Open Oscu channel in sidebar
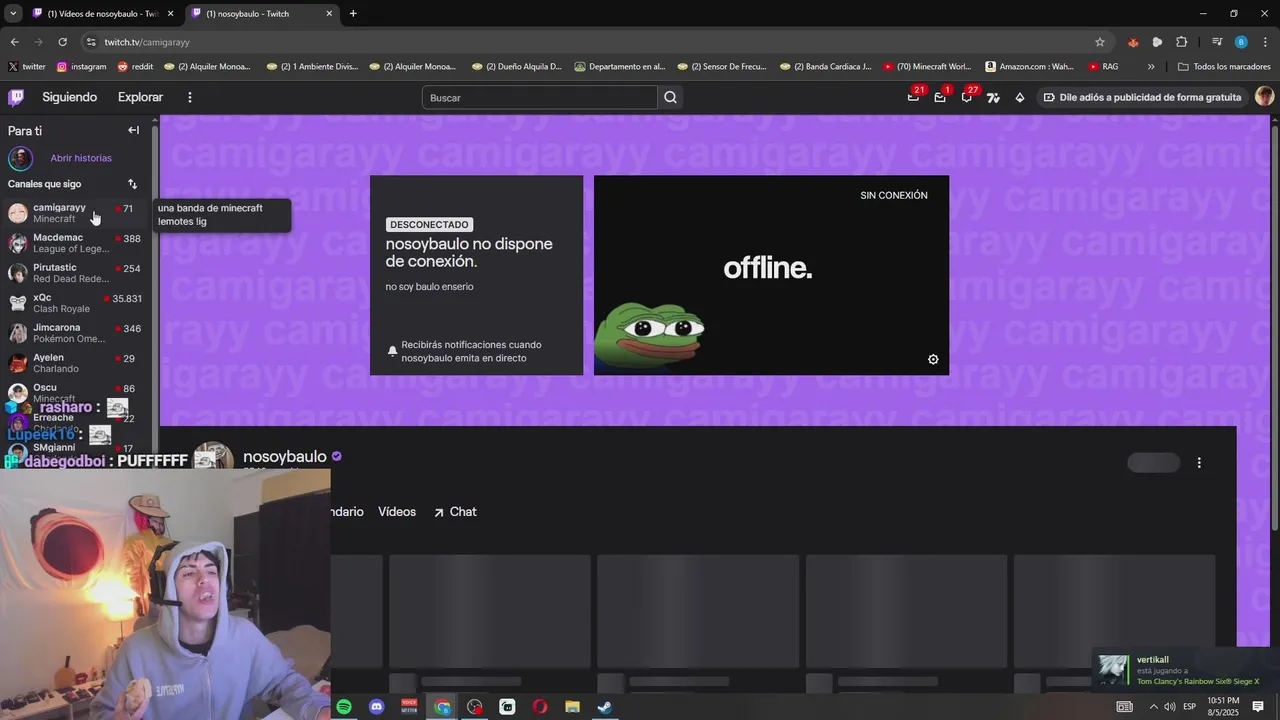 [76, 391]
